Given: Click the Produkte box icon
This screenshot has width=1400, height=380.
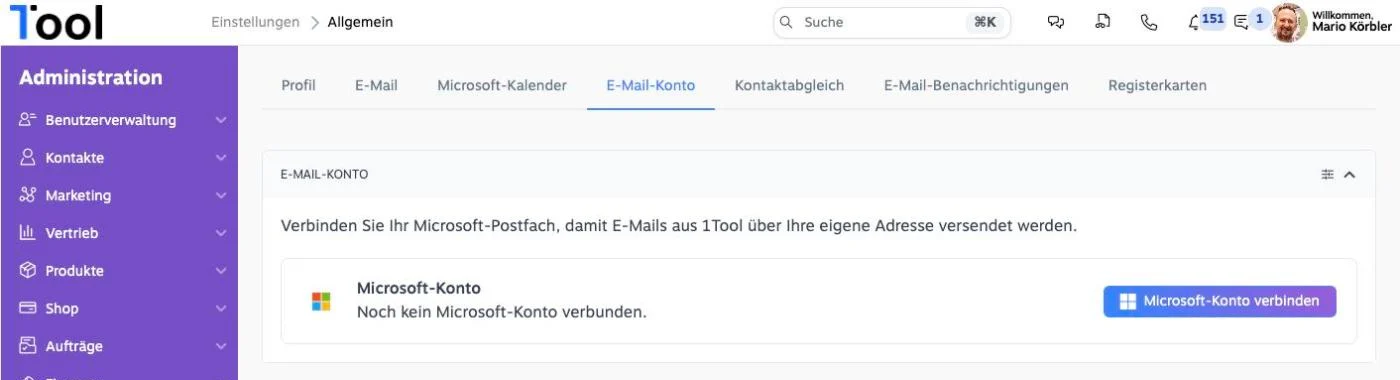Looking at the screenshot, I should (x=27, y=271).
